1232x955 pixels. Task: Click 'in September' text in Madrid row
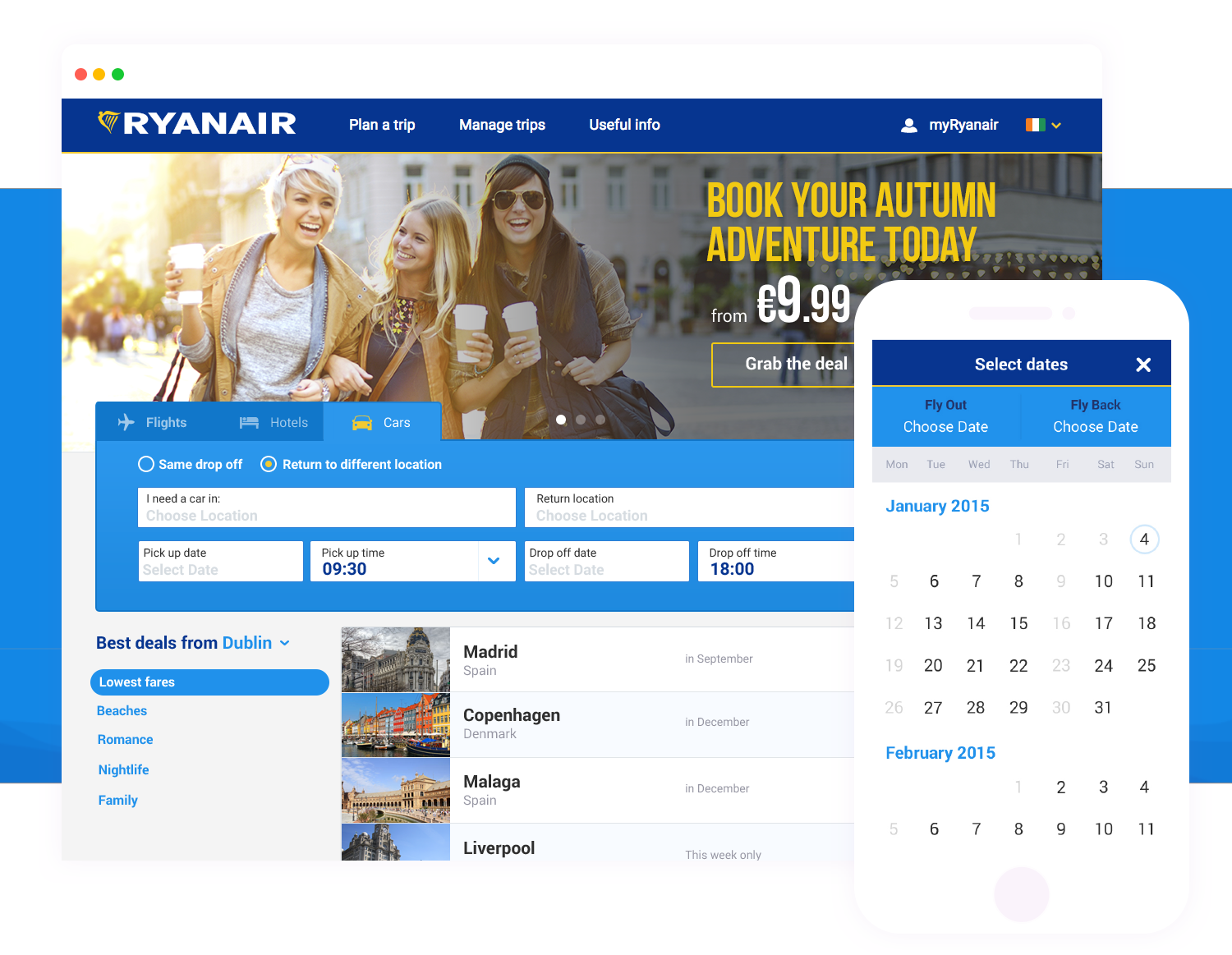pos(719,659)
